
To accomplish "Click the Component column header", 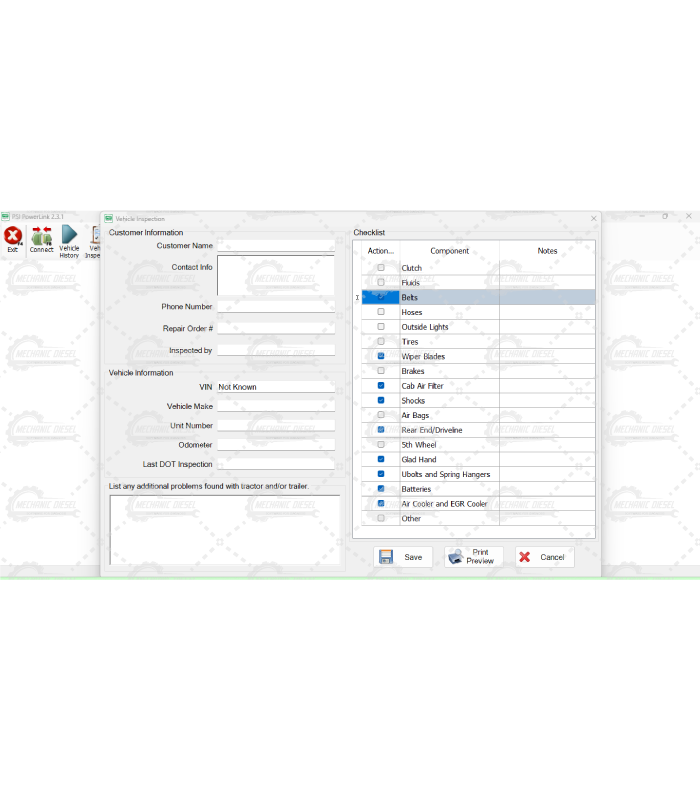I will coord(449,251).
